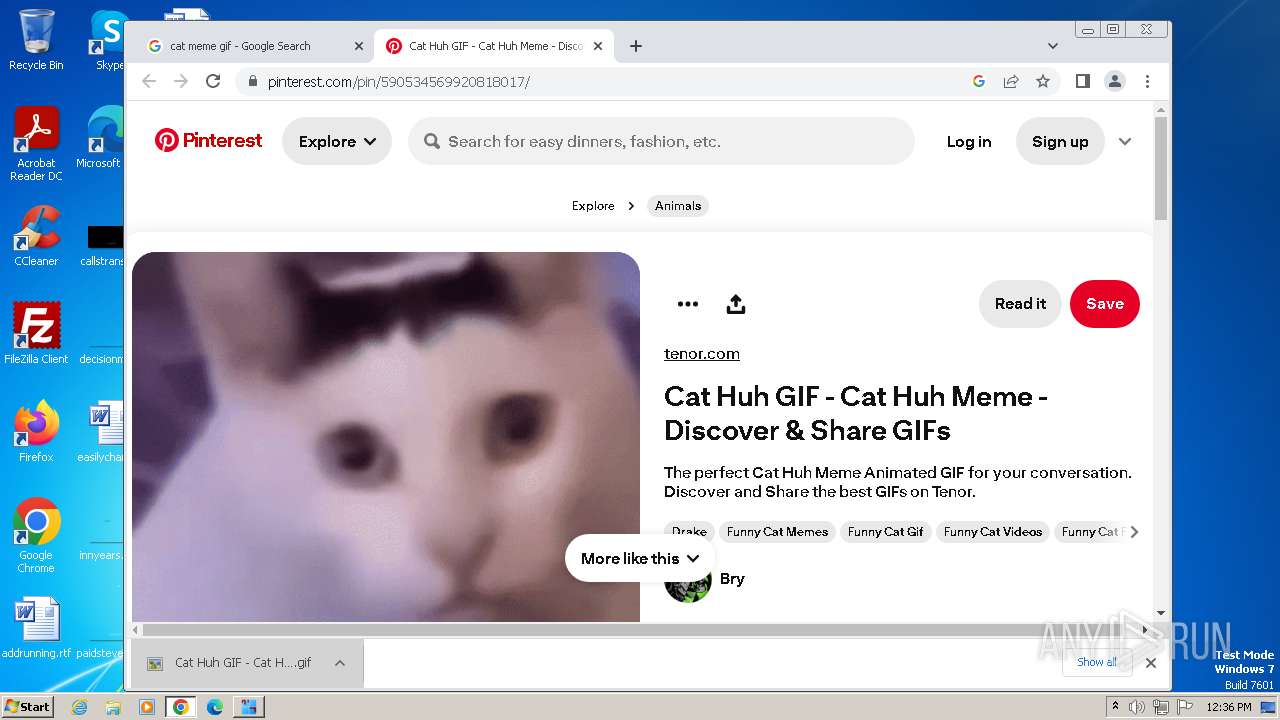
Task: Open the addrunning.rtf desktop file
Action: tap(36, 629)
